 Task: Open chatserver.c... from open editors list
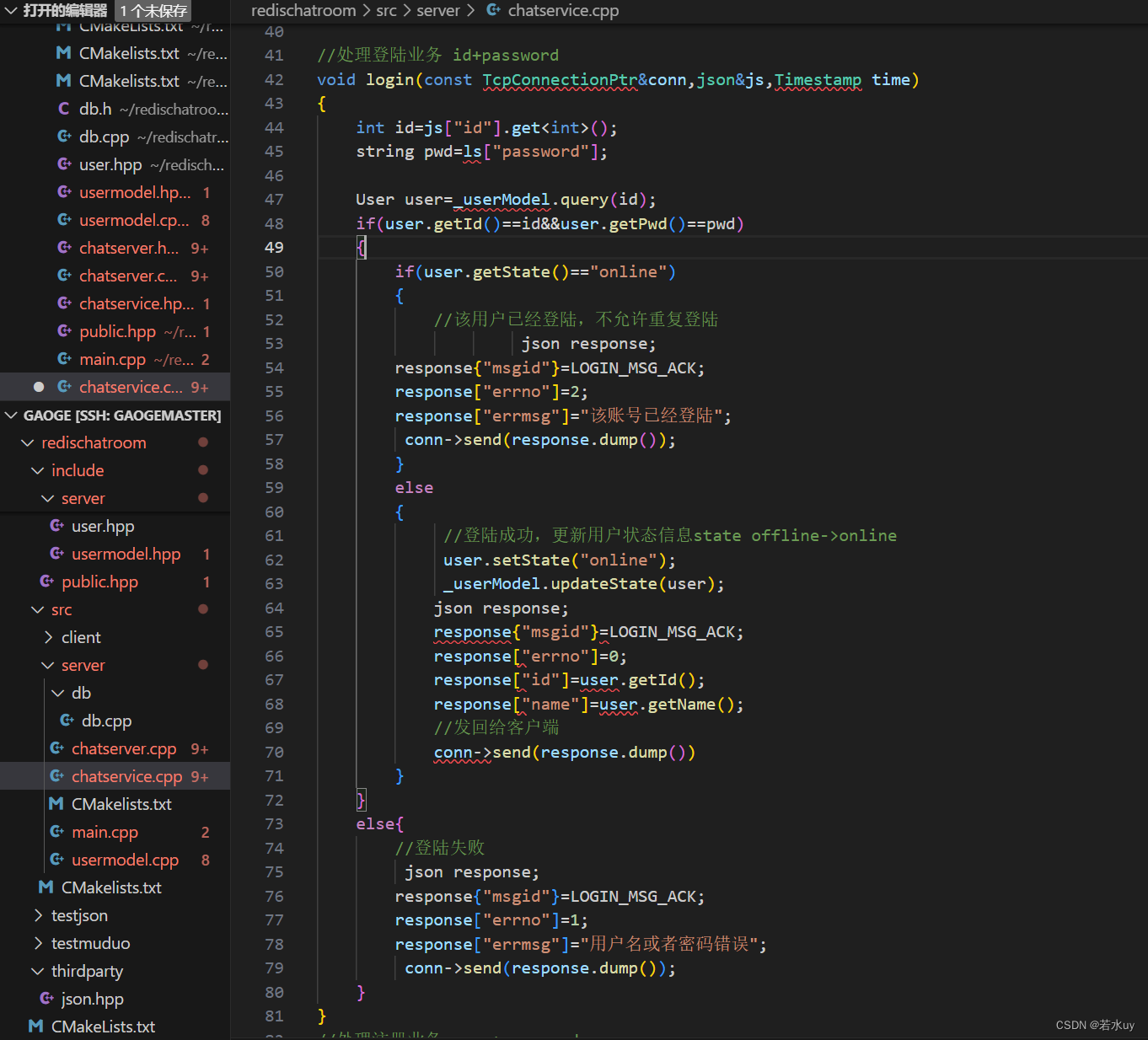128,276
